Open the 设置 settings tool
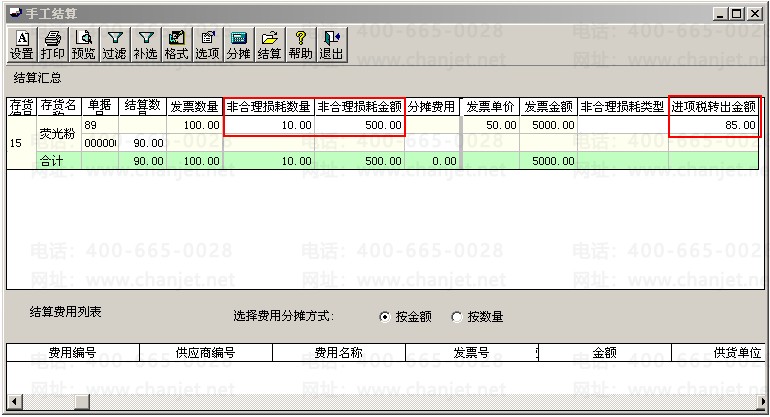This screenshot has width=770, height=417. (x=22, y=45)
